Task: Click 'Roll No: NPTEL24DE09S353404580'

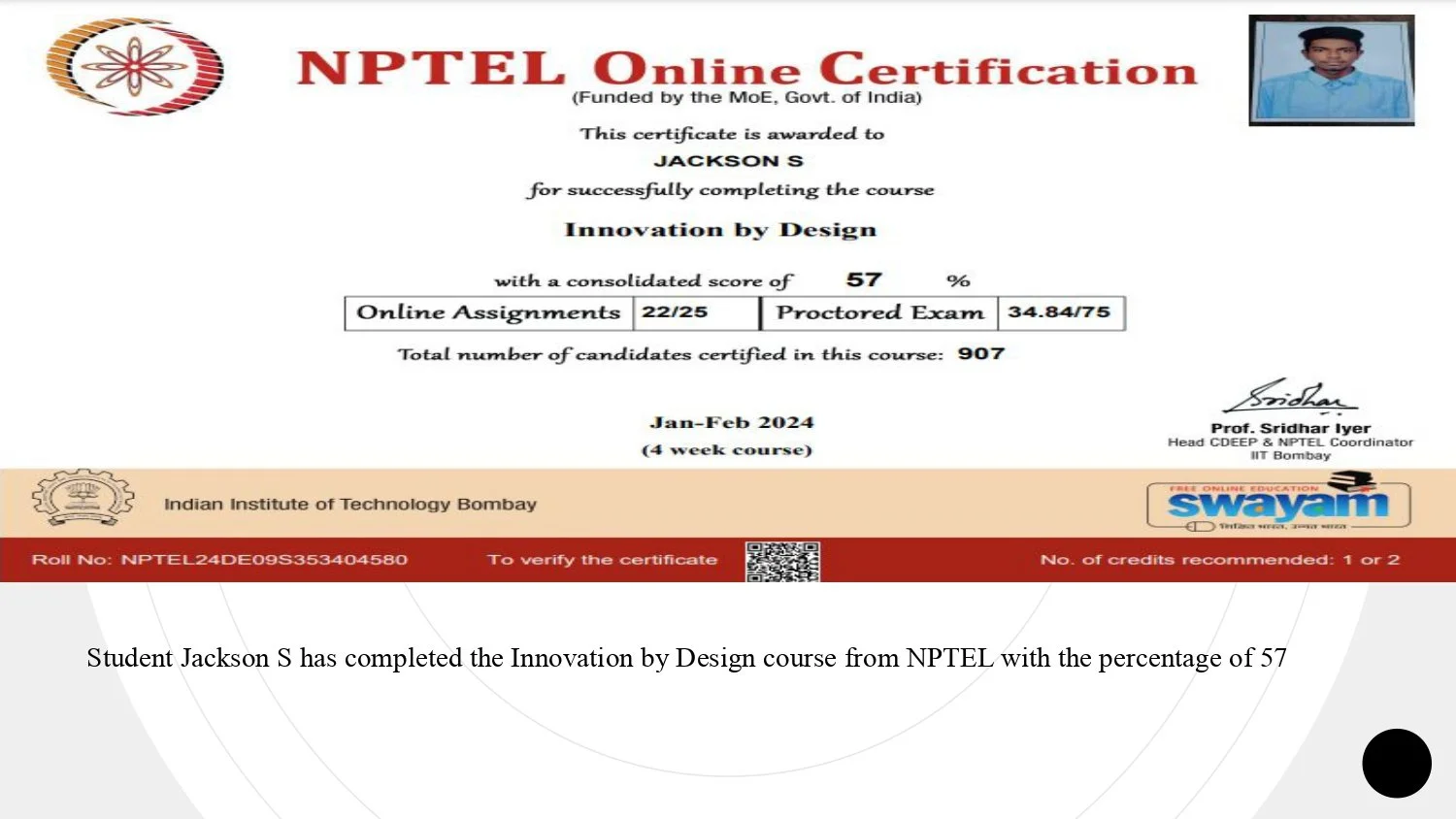Action: 219,560
